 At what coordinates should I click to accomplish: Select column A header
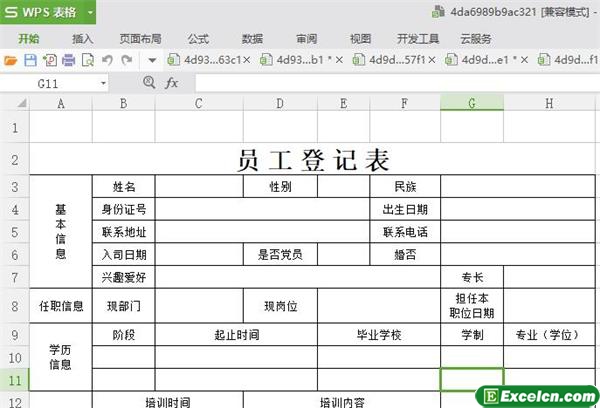[61, 103]
